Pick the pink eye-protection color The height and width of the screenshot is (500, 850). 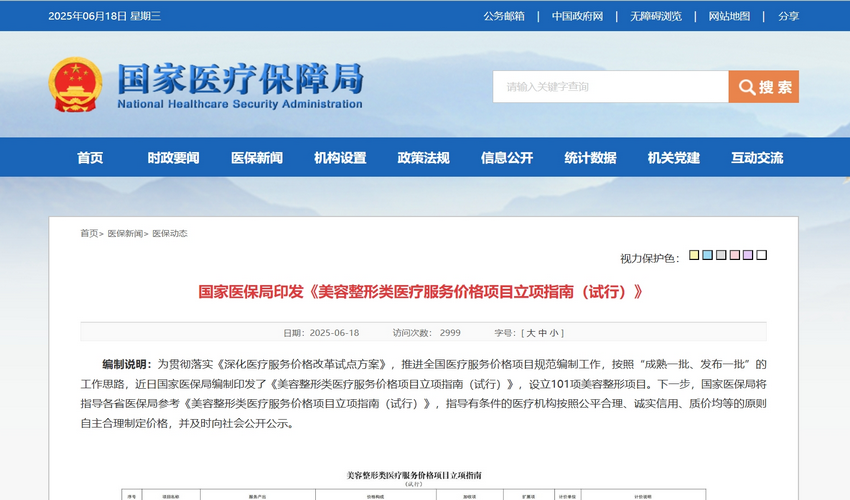click(735, 256)
